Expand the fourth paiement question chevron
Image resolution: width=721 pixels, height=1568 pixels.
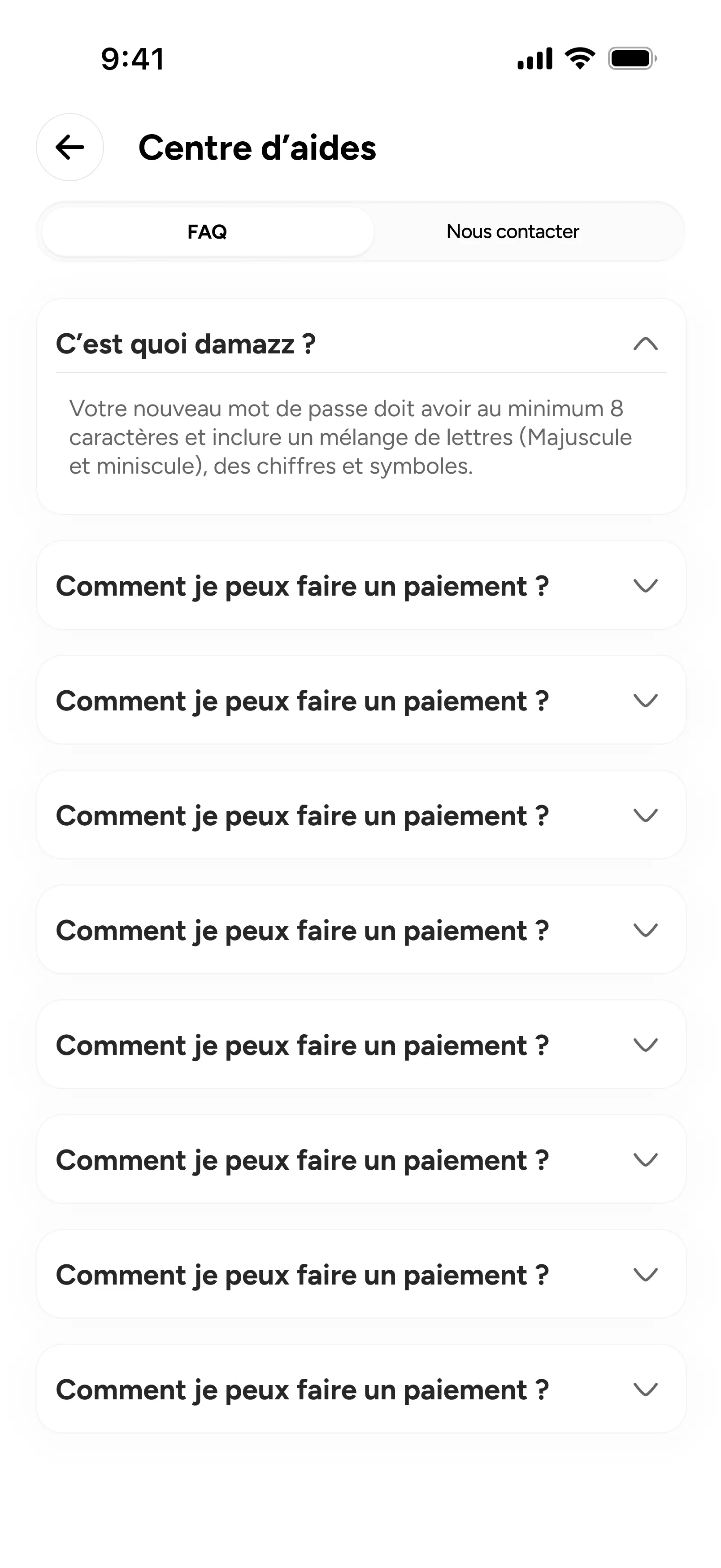click(646, 930)
